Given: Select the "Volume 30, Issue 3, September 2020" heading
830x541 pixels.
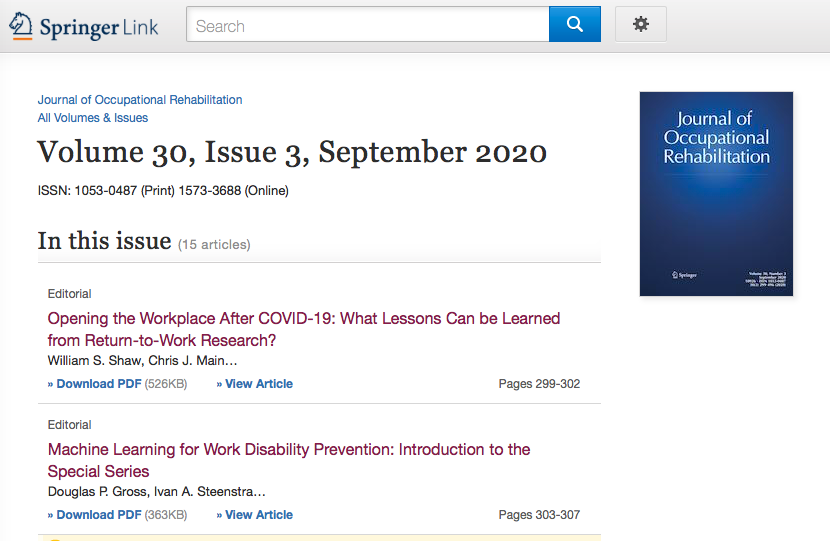Looking at the screenshot, I should coord(292,152).
